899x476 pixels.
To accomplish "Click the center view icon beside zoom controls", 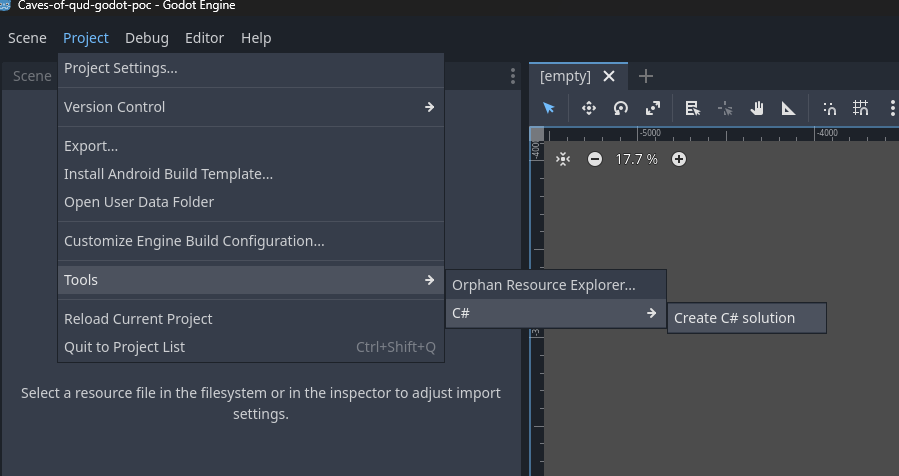I will [563, 159].
